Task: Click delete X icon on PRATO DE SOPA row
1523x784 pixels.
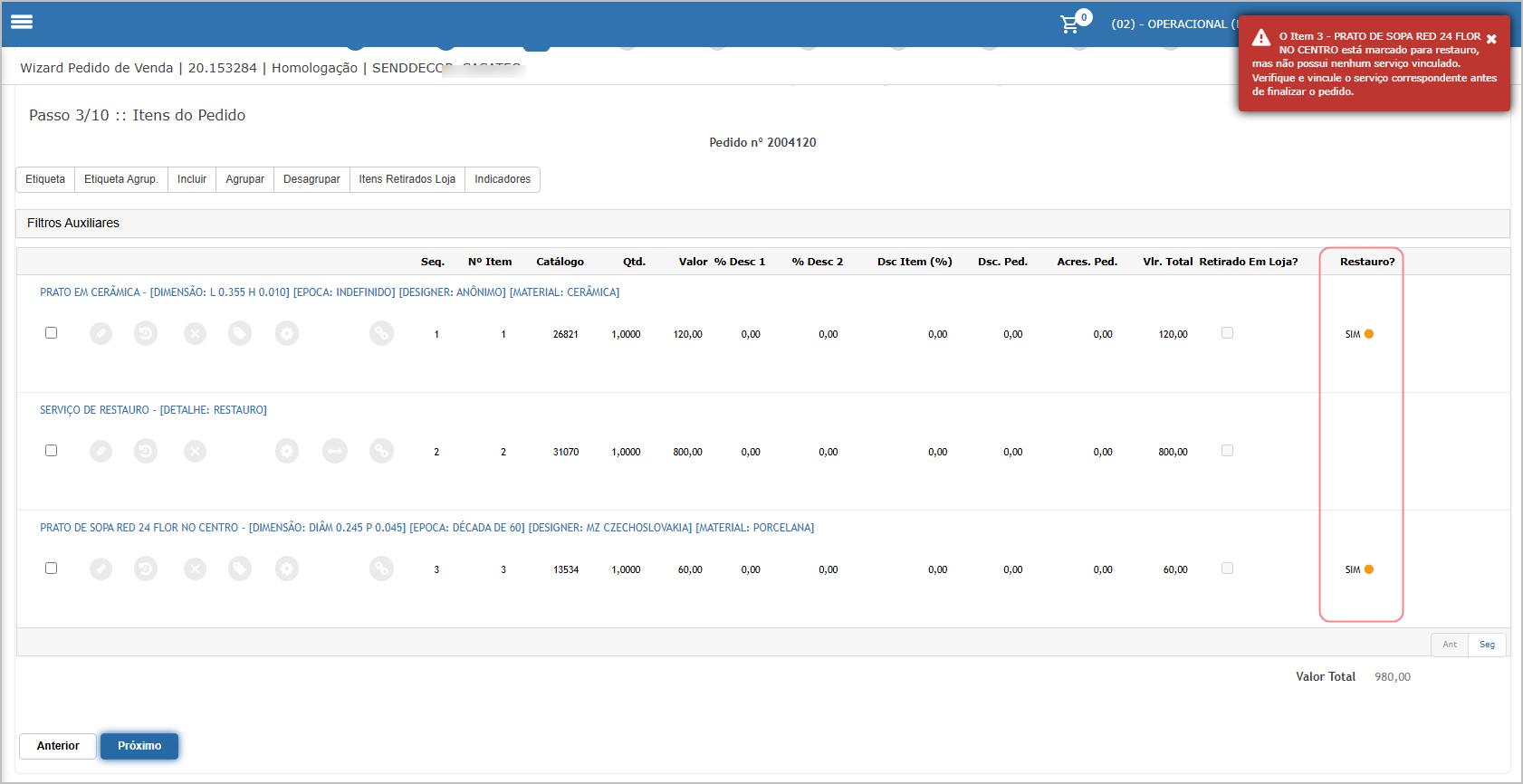Action: [x=195, y=569]
